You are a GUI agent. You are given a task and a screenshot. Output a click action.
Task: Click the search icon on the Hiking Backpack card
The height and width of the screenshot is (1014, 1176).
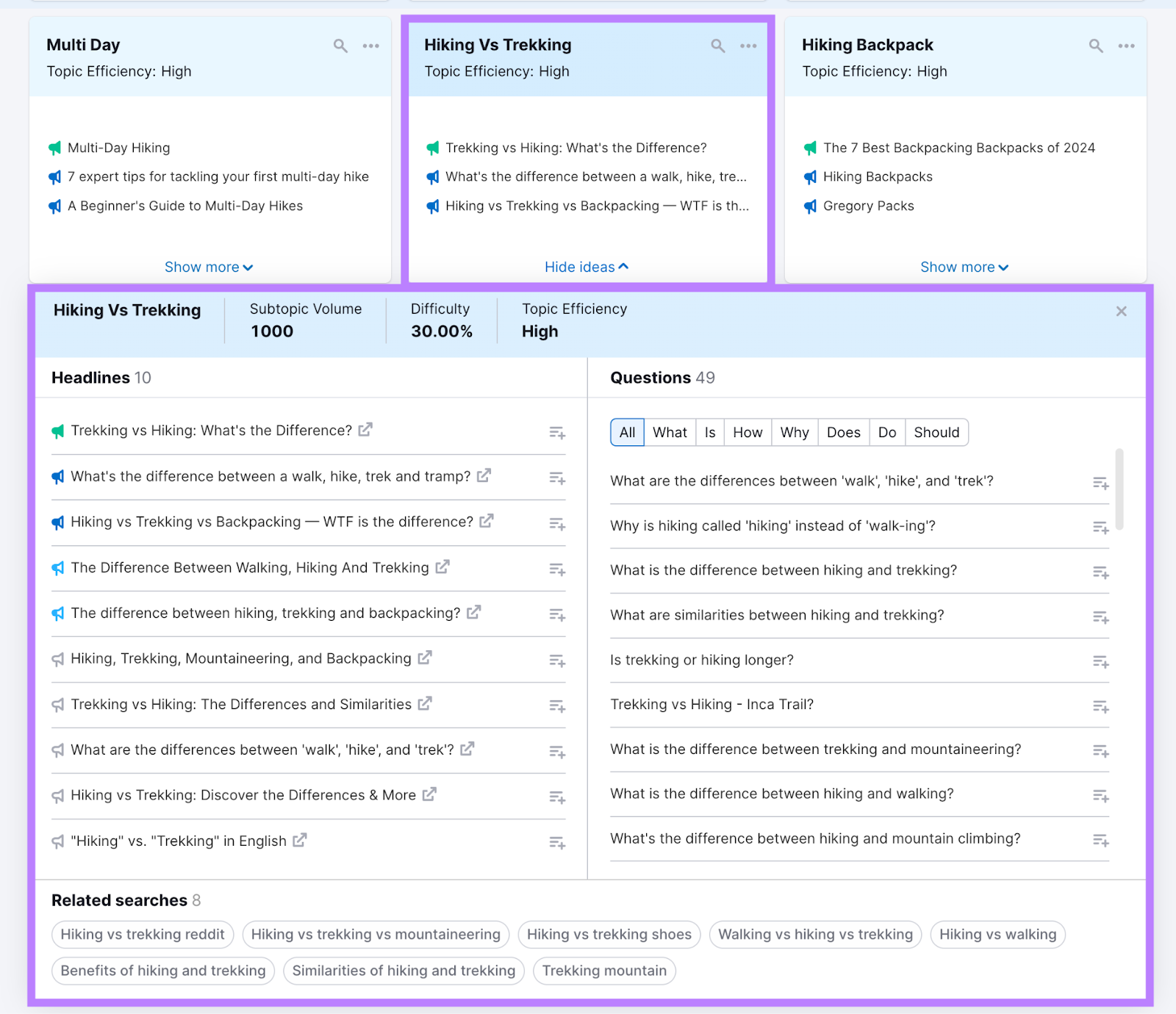point(1095,46)
